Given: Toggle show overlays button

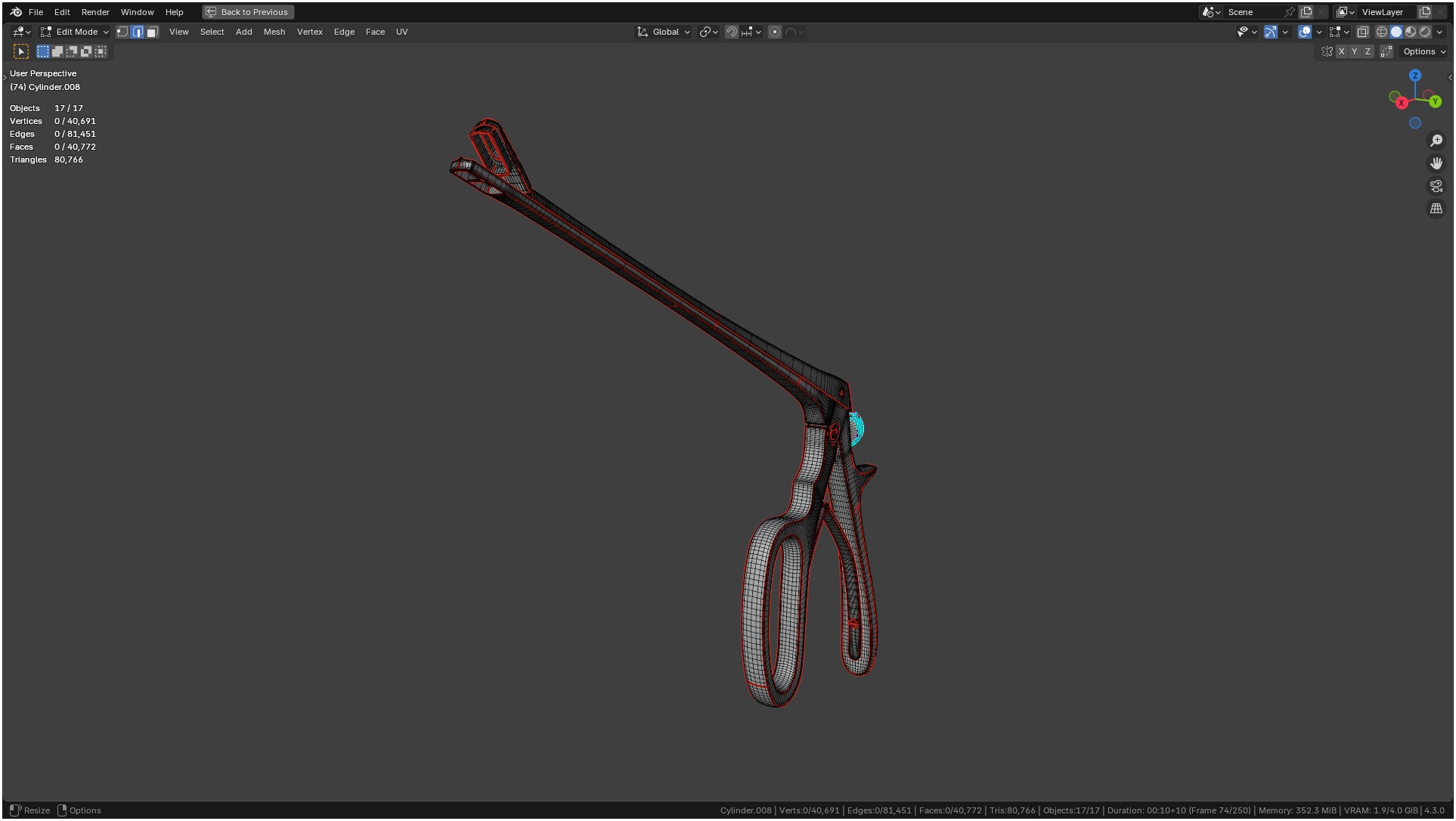Looking at the screenshot, I should (1305, 32).
